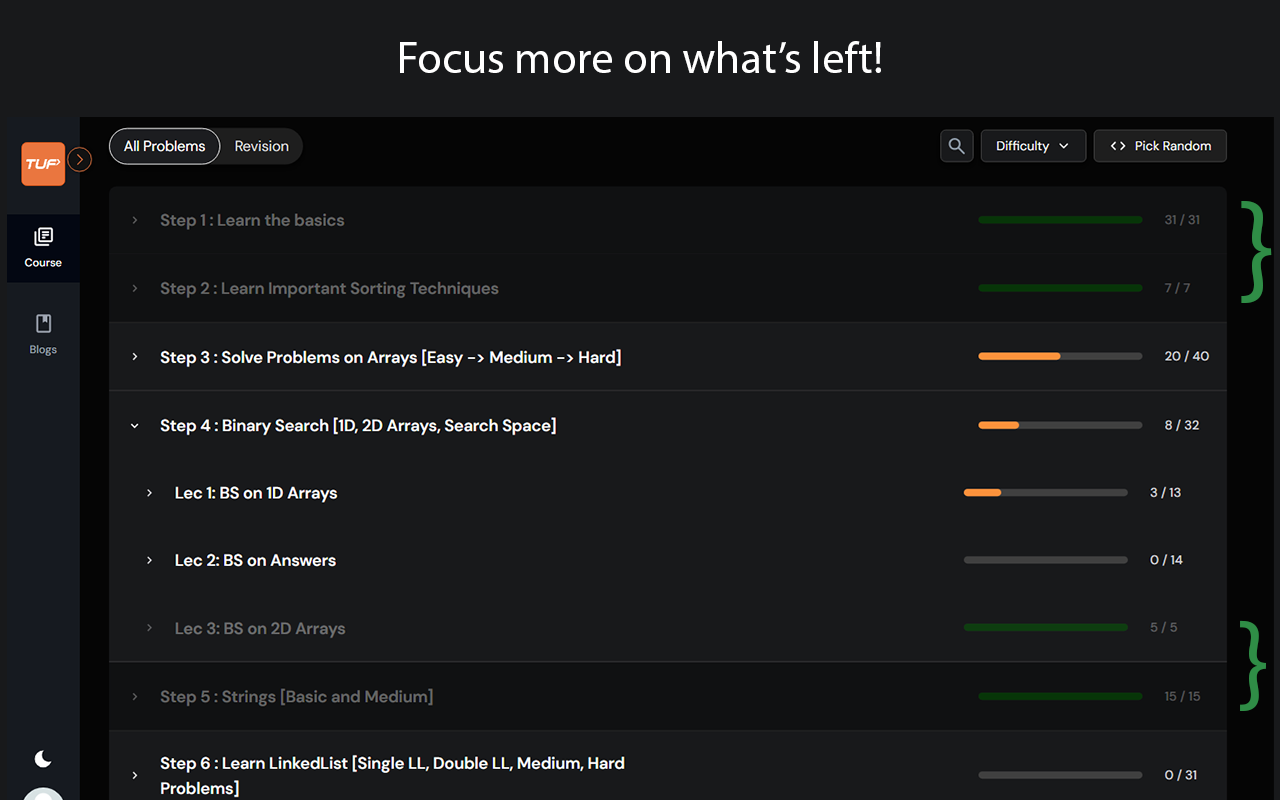1280x800 pixels.
Task: Switch to the All Problems tab
Action: [165, 146]
